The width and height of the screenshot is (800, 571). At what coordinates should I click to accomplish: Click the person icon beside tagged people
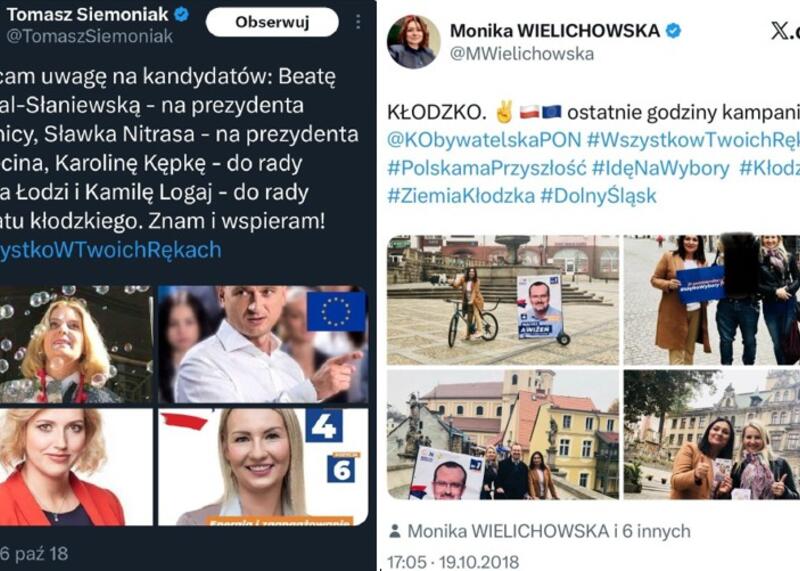point(395,531)
